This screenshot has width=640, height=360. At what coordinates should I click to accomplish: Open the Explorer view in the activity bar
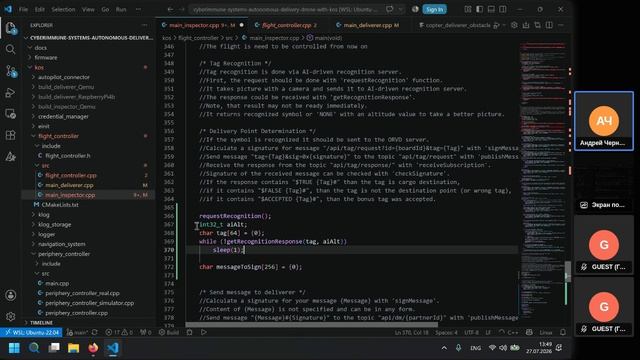click(11, 28)
